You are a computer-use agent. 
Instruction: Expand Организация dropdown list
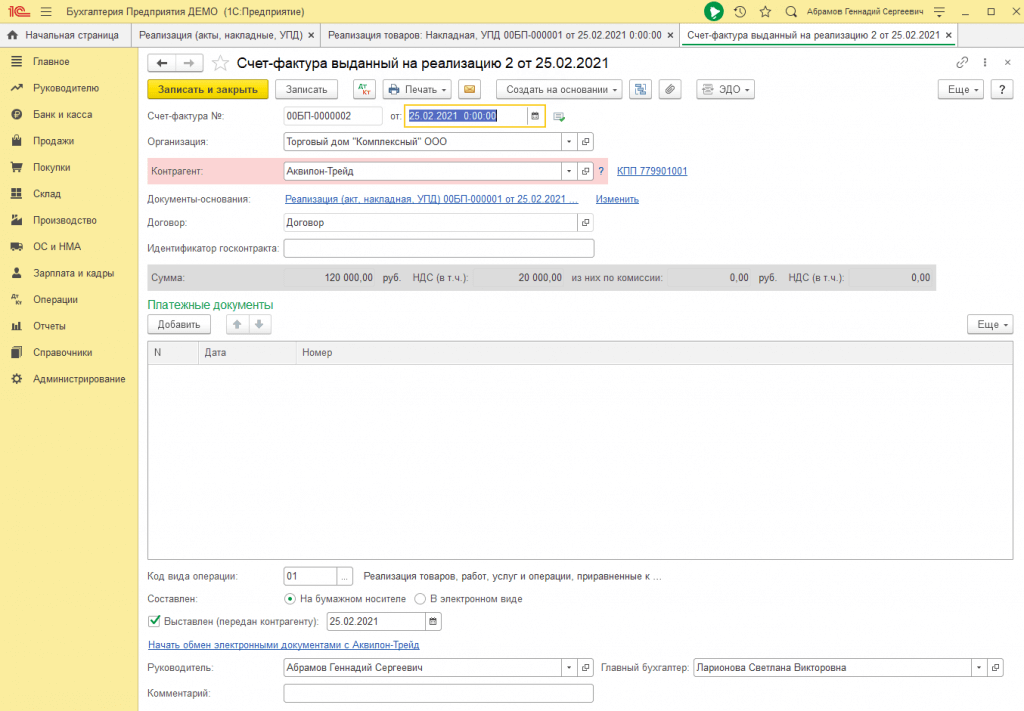tap(569, 142)
